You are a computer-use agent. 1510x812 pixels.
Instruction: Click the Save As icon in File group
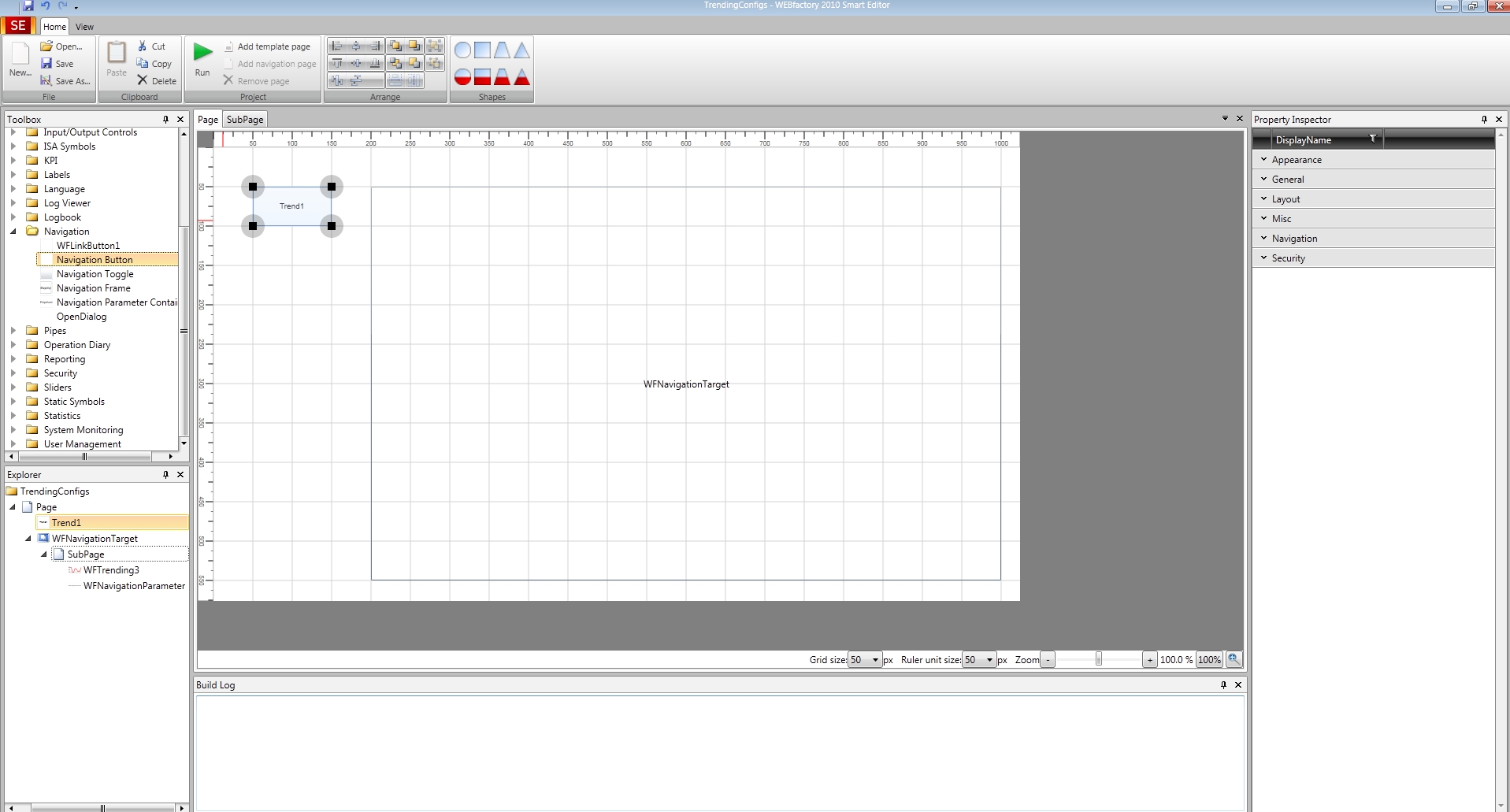pos(46,80)
